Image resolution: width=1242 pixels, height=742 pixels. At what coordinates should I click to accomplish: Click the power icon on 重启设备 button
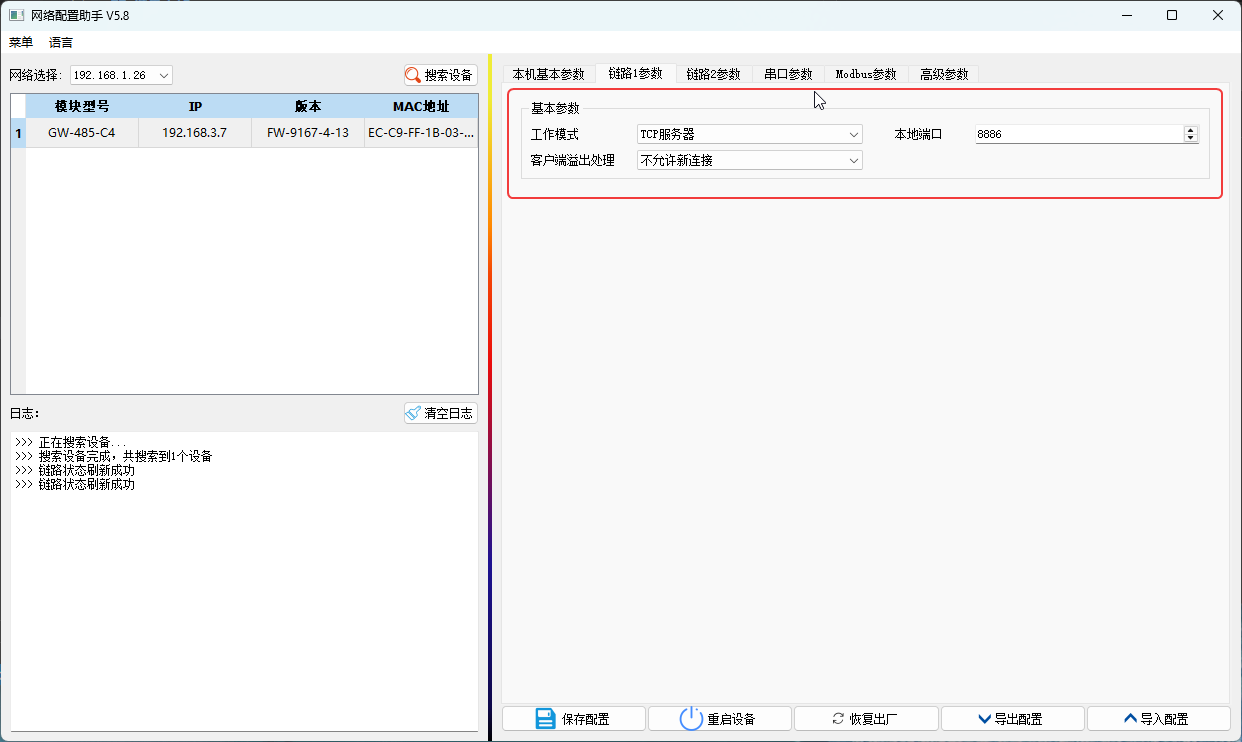pyautogui.click(x=690, y=718)
